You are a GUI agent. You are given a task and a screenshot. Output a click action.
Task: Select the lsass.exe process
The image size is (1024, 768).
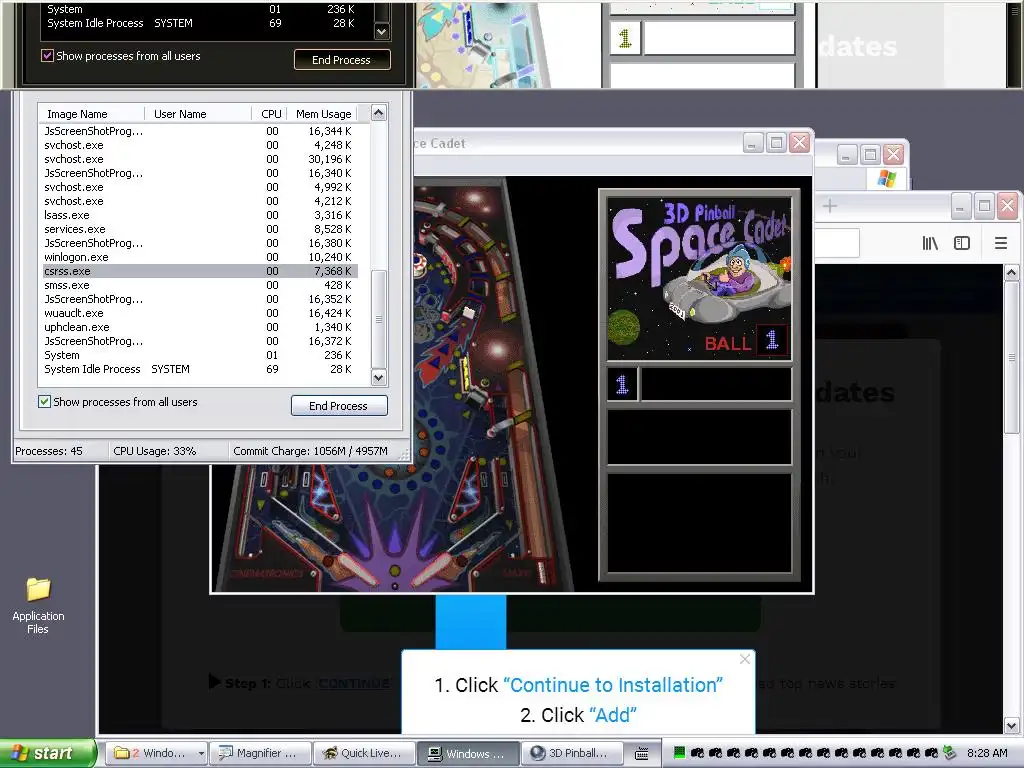point(200,216)
